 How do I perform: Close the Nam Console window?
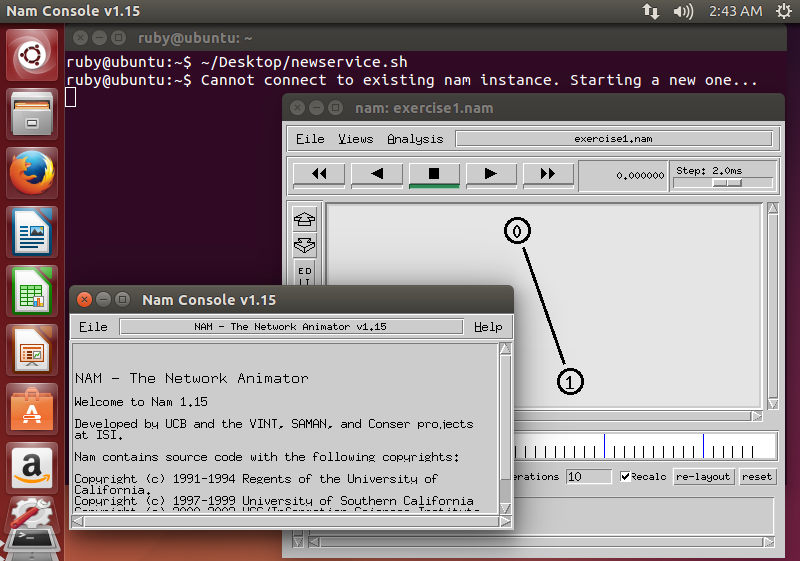85,300
